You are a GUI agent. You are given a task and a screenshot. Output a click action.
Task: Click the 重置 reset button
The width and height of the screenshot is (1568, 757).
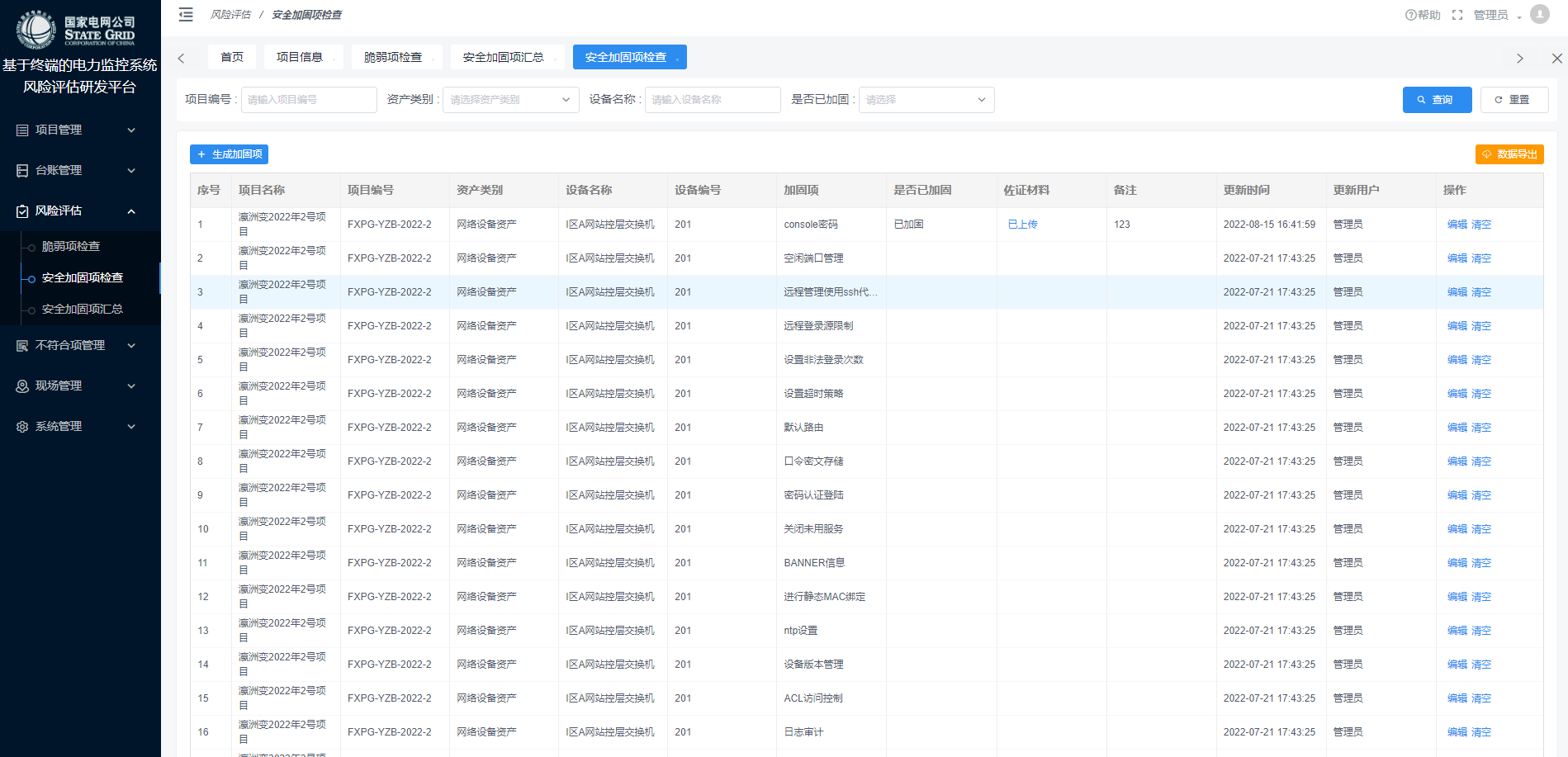[x=1514, y=100]
